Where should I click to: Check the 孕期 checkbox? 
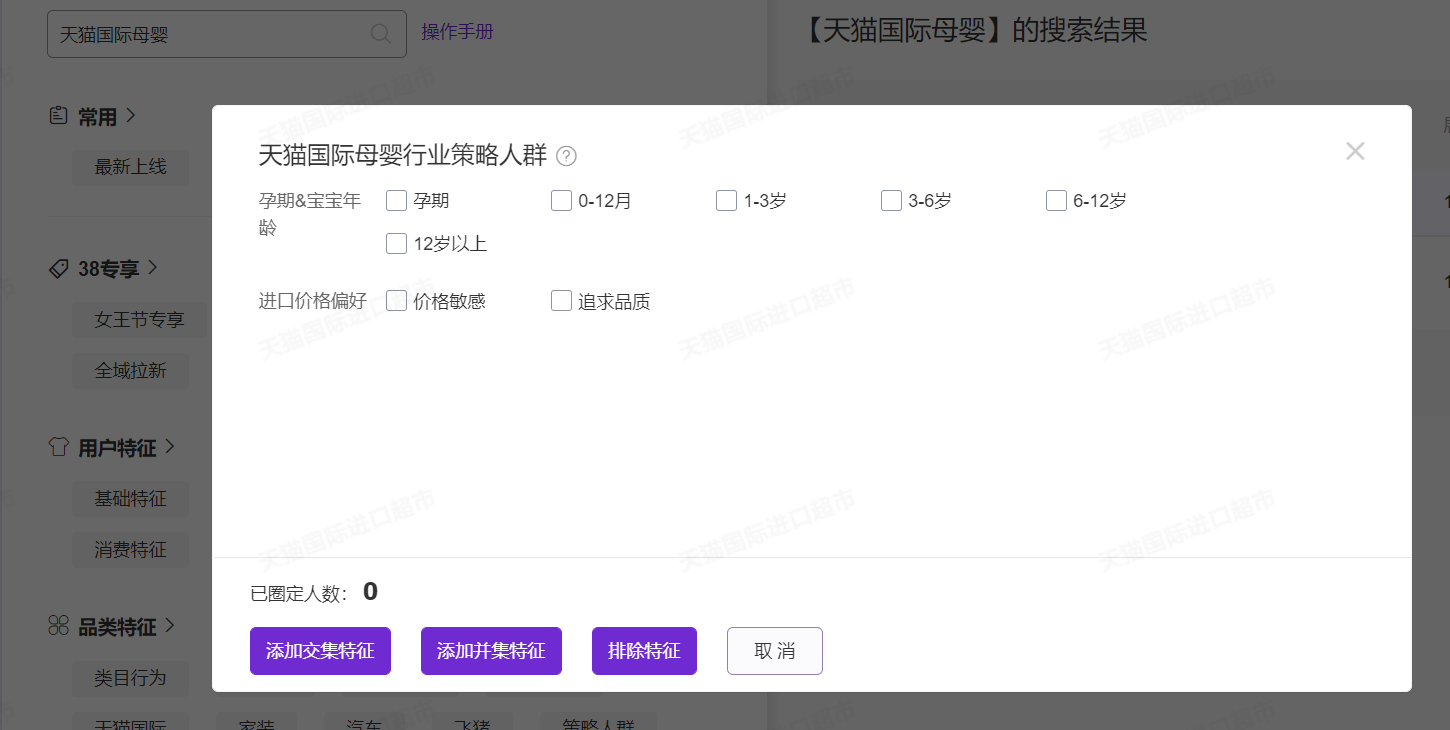coord(396,201)
